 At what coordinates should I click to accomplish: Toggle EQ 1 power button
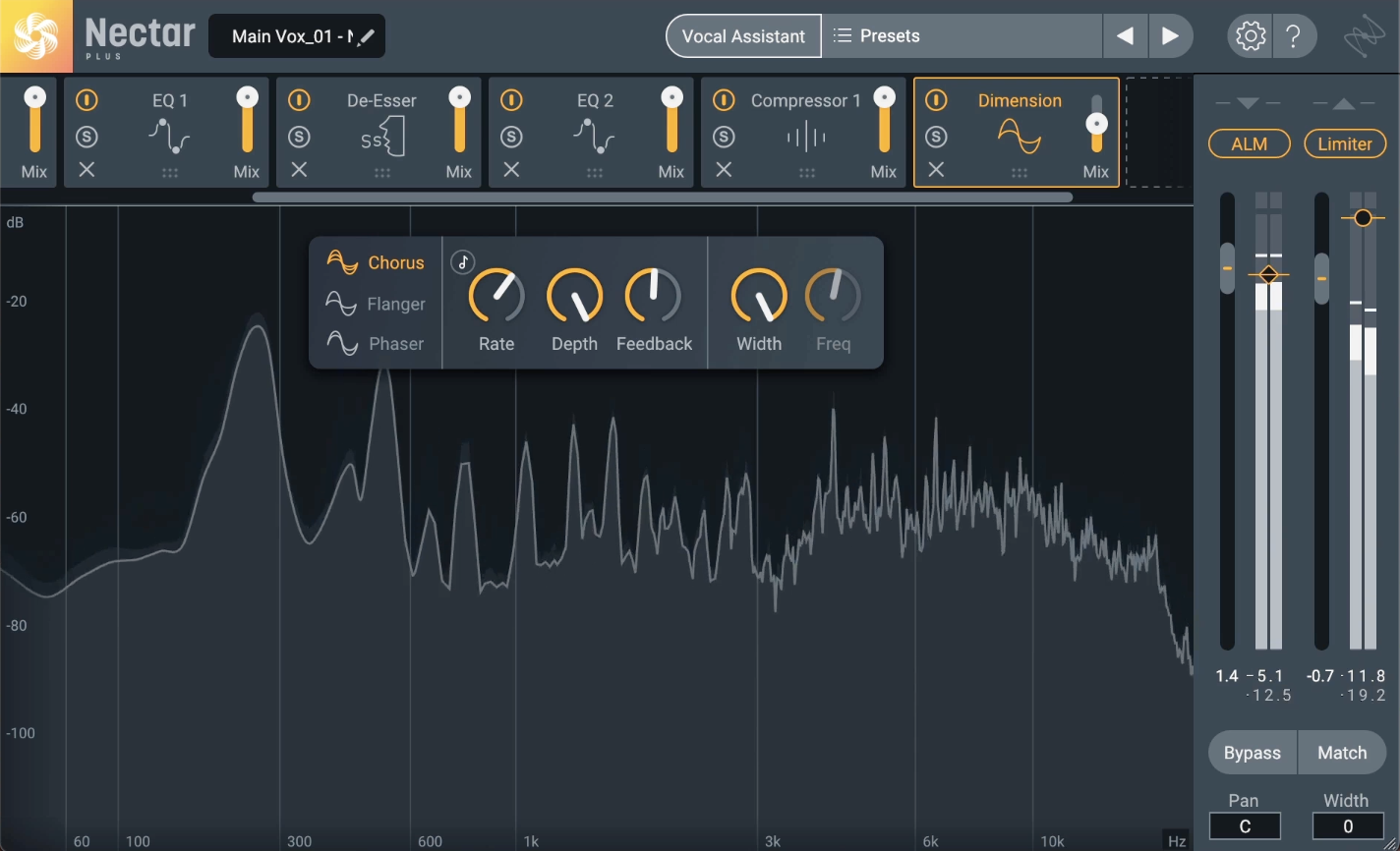point(87,100)
